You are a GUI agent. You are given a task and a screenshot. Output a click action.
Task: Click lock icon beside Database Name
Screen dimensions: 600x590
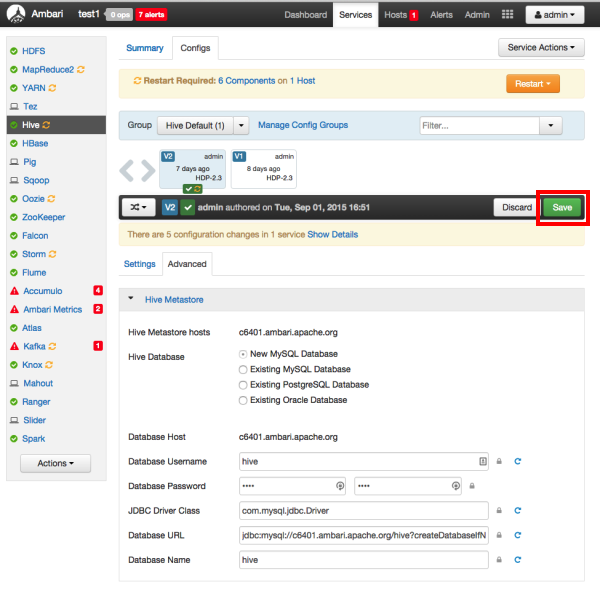click(x=499, y=560)
